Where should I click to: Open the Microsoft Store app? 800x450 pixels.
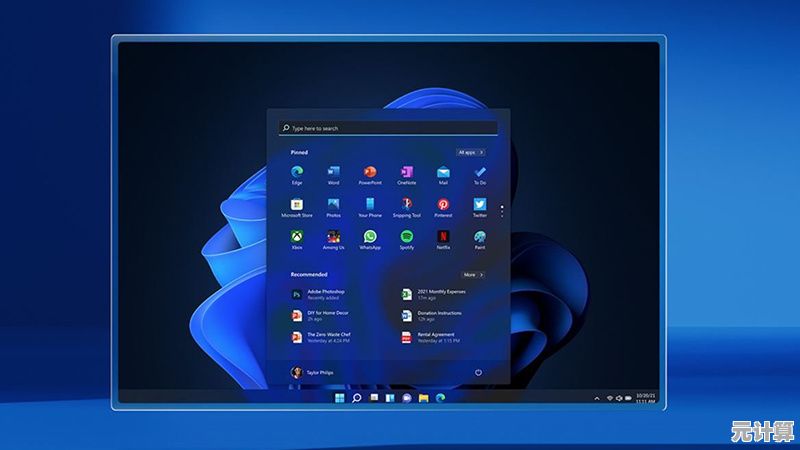[x=297, y=205]
